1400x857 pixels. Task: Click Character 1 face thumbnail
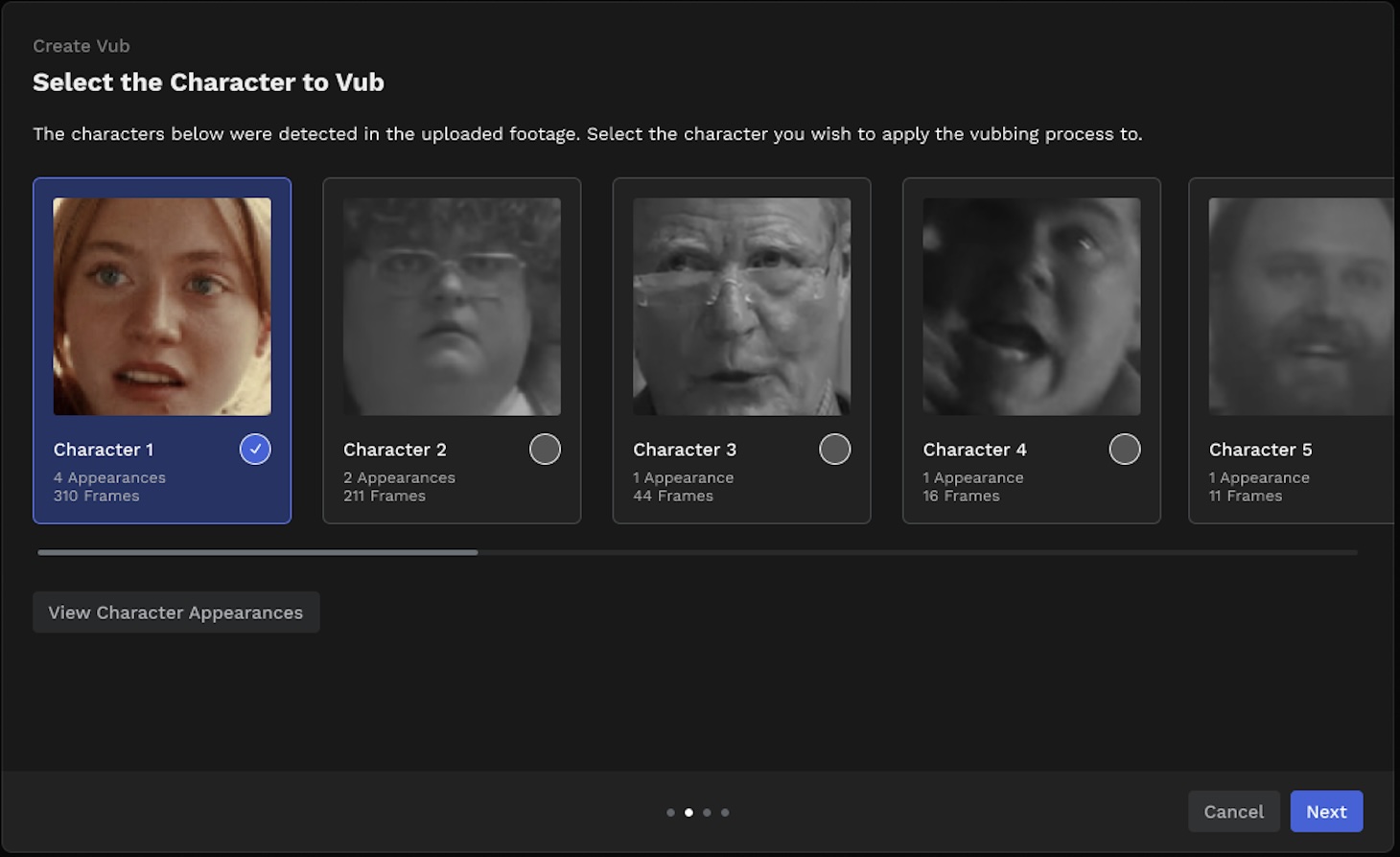click(x=162, y=307)
